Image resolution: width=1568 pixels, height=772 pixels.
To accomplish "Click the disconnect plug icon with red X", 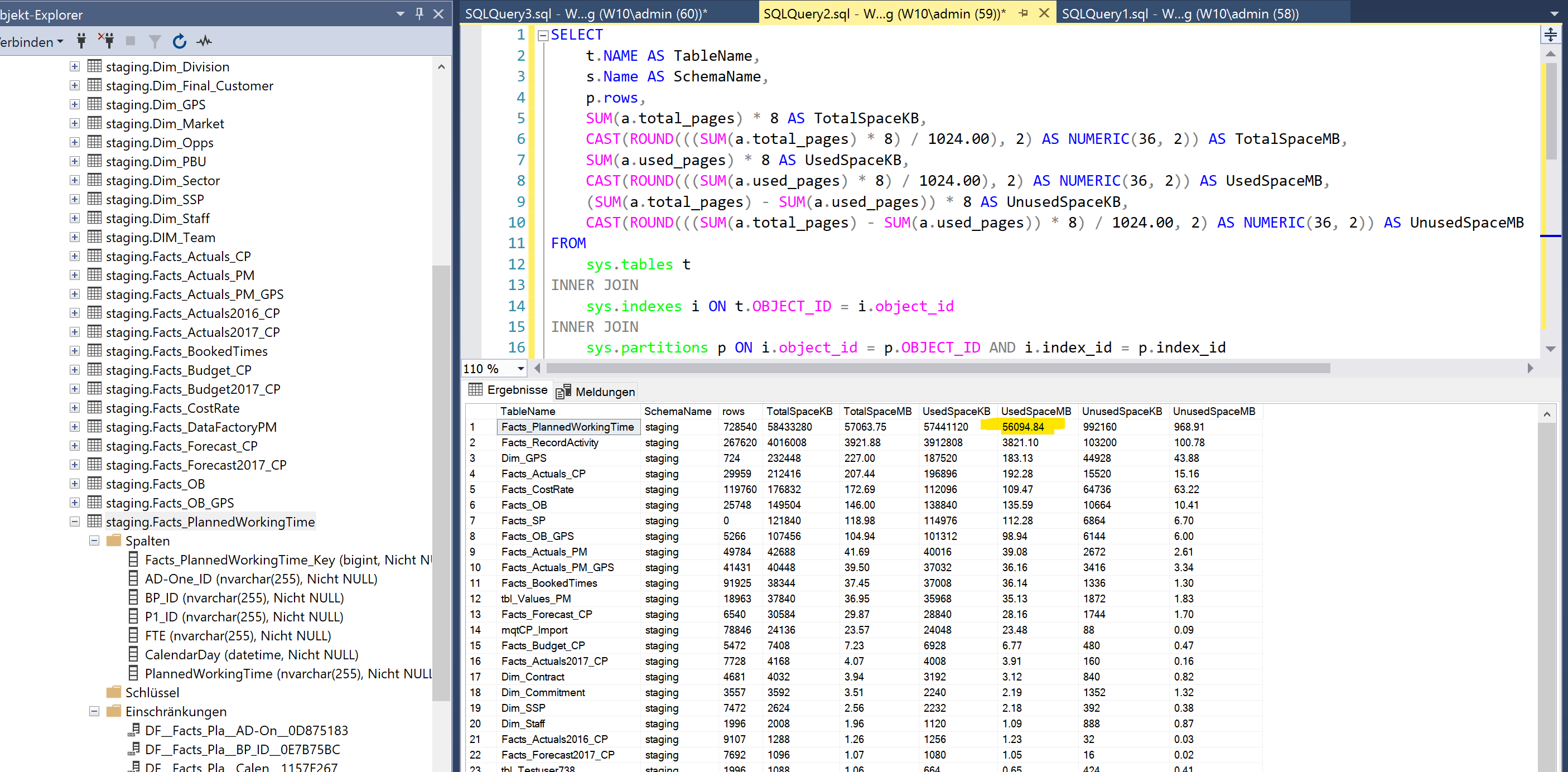I will (x=107, y=41).
